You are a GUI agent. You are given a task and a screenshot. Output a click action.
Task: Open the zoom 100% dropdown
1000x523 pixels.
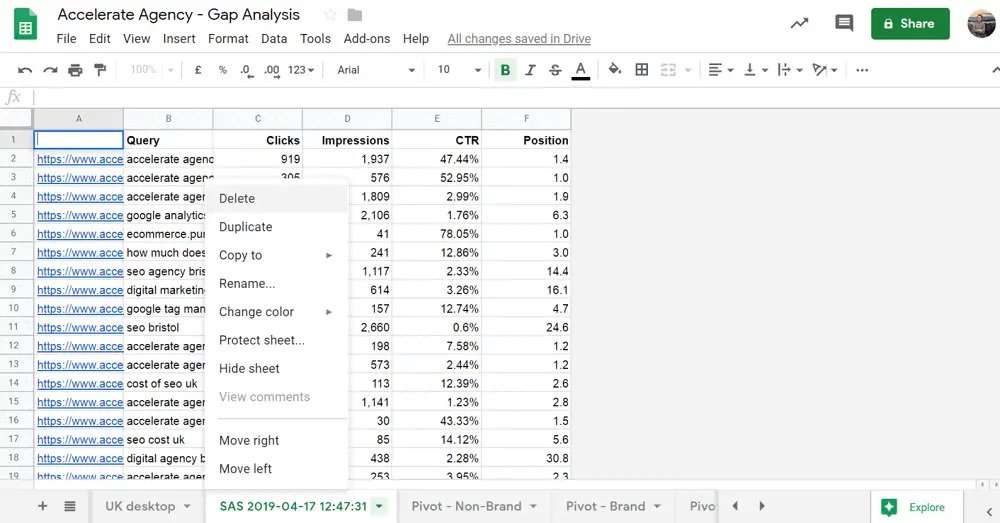tap(152, 70)
